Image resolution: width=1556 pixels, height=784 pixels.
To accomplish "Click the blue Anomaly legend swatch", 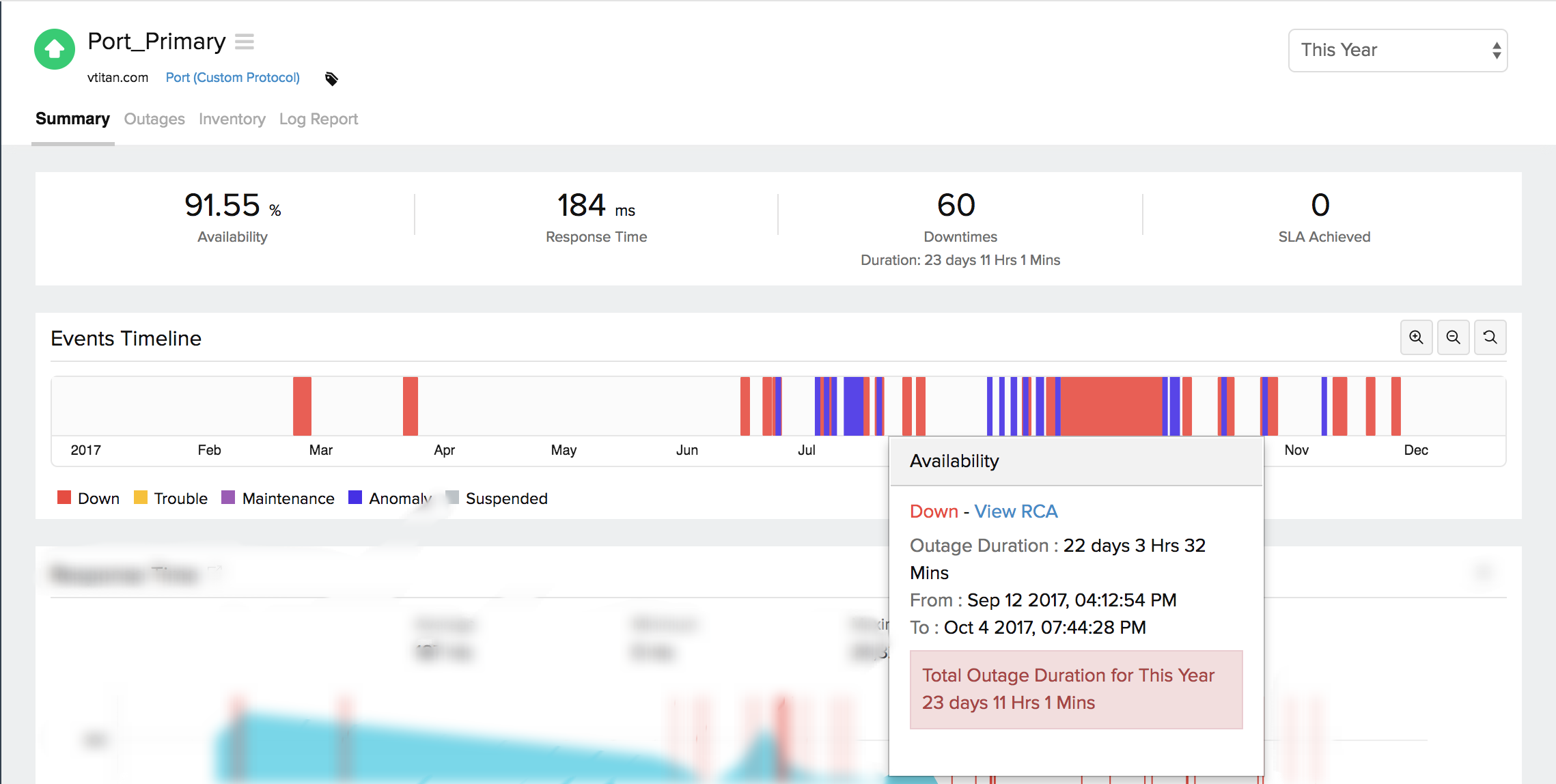I will coord(355,497).
